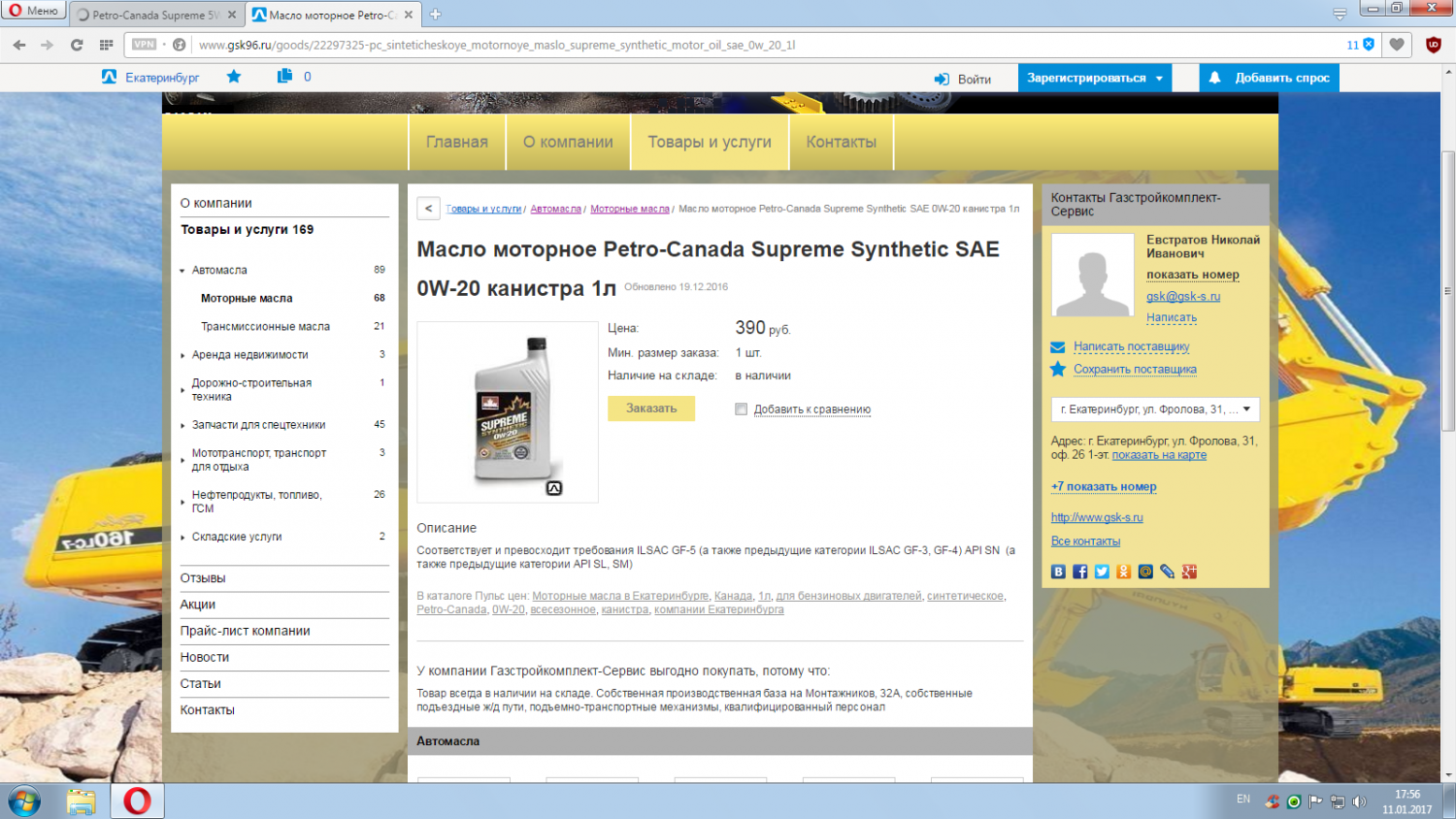Open the file explorer taskbar icon
The width and height of the screenshot is (1456, 819).
[82, 802]
